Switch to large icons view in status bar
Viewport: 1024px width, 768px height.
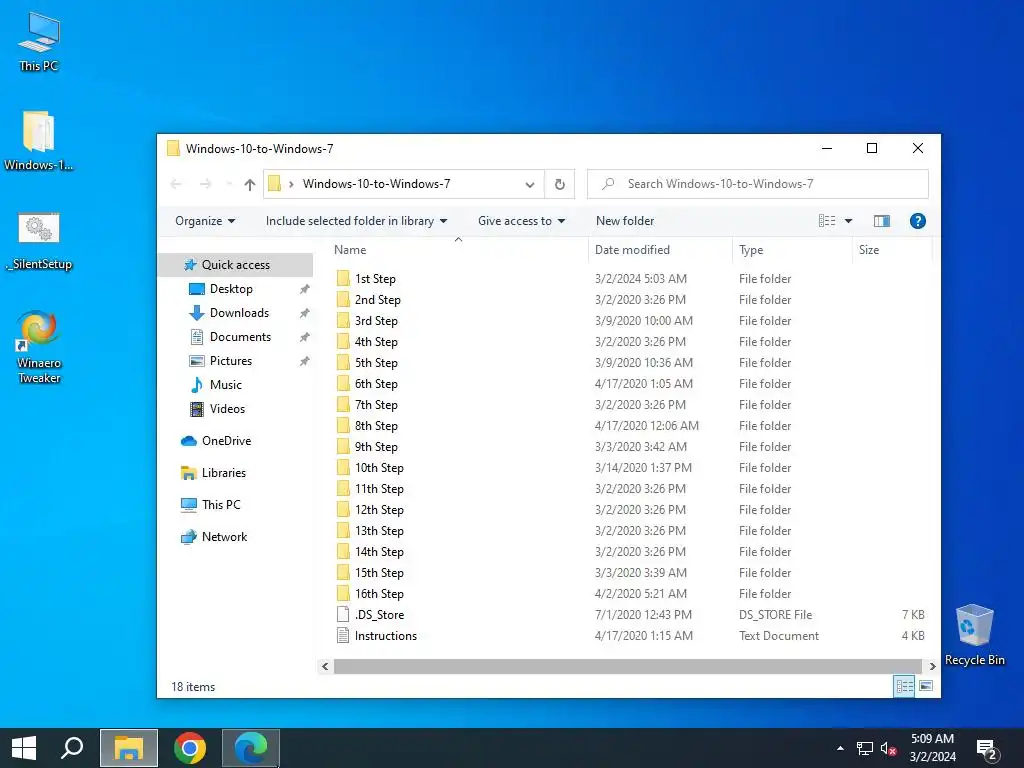[x=925, y=686]
